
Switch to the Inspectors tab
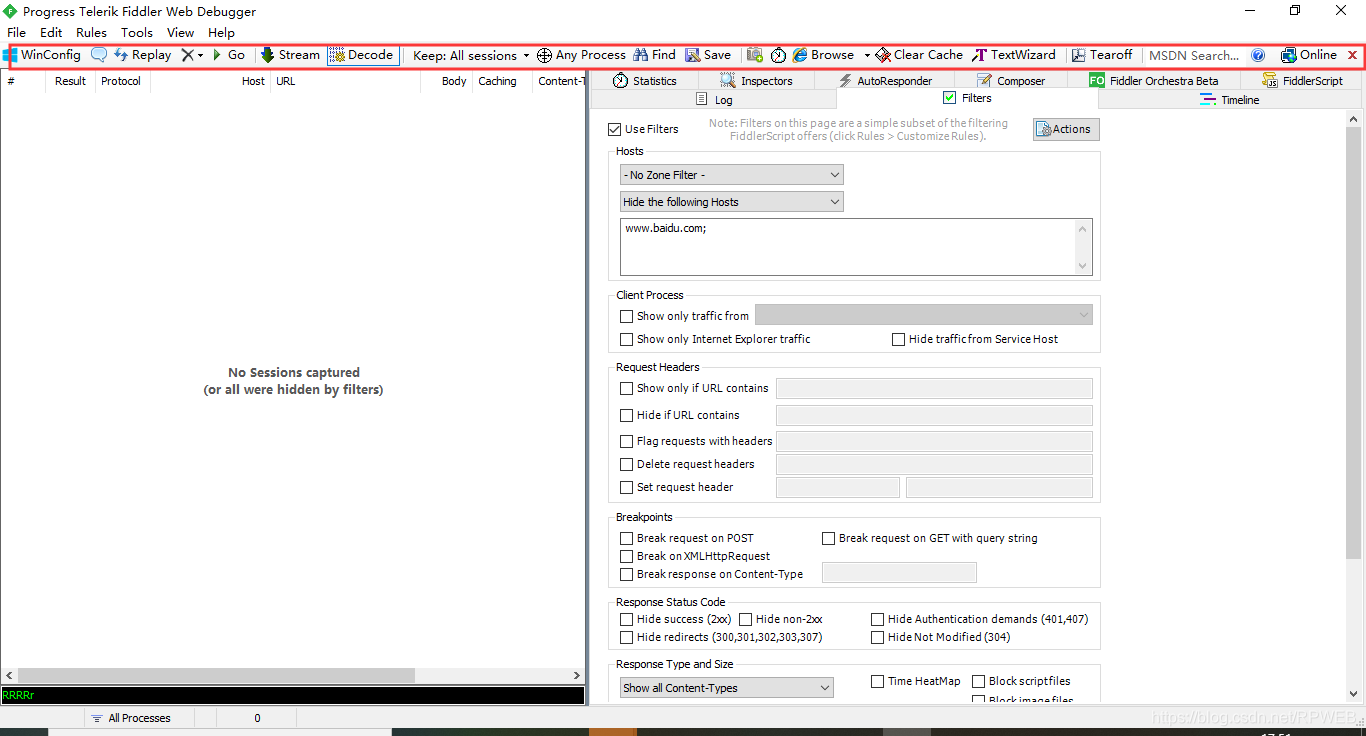[x=756, y=81]
